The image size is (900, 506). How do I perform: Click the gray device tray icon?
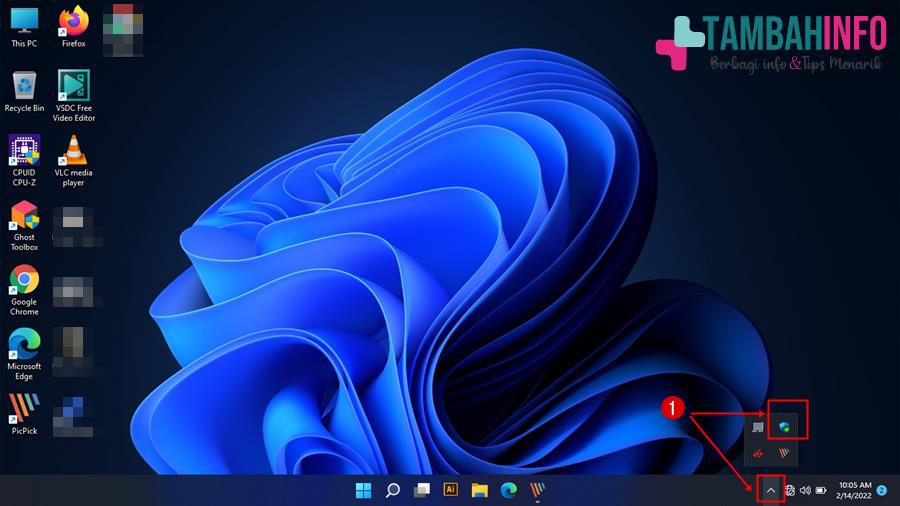[x=758, y=427]
